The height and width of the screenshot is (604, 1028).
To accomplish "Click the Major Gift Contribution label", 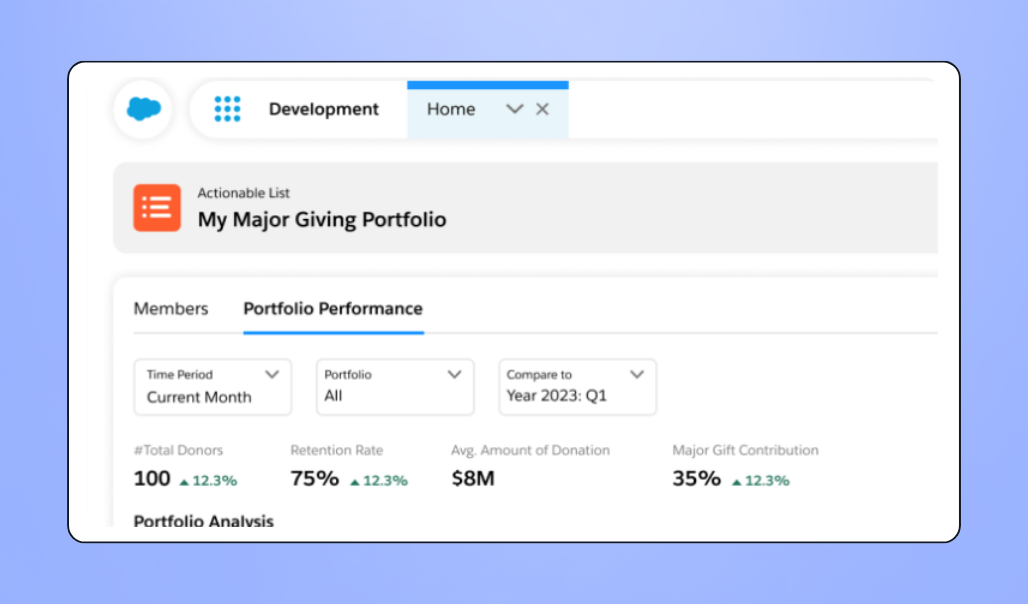I will [x=745, y=450].
